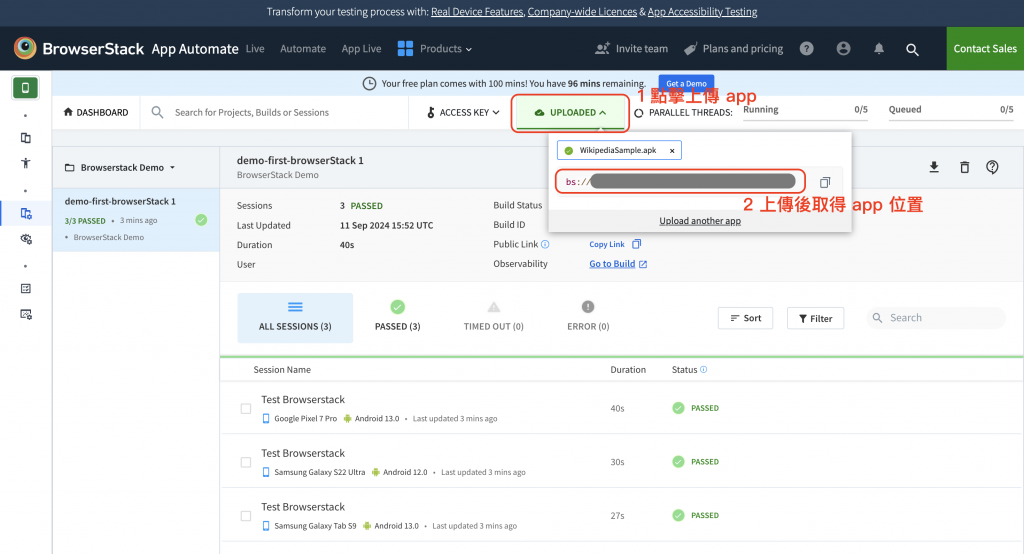Open Real Device Features banner link
Viewport: 1024px width, 554px height.
click(477, 12)
